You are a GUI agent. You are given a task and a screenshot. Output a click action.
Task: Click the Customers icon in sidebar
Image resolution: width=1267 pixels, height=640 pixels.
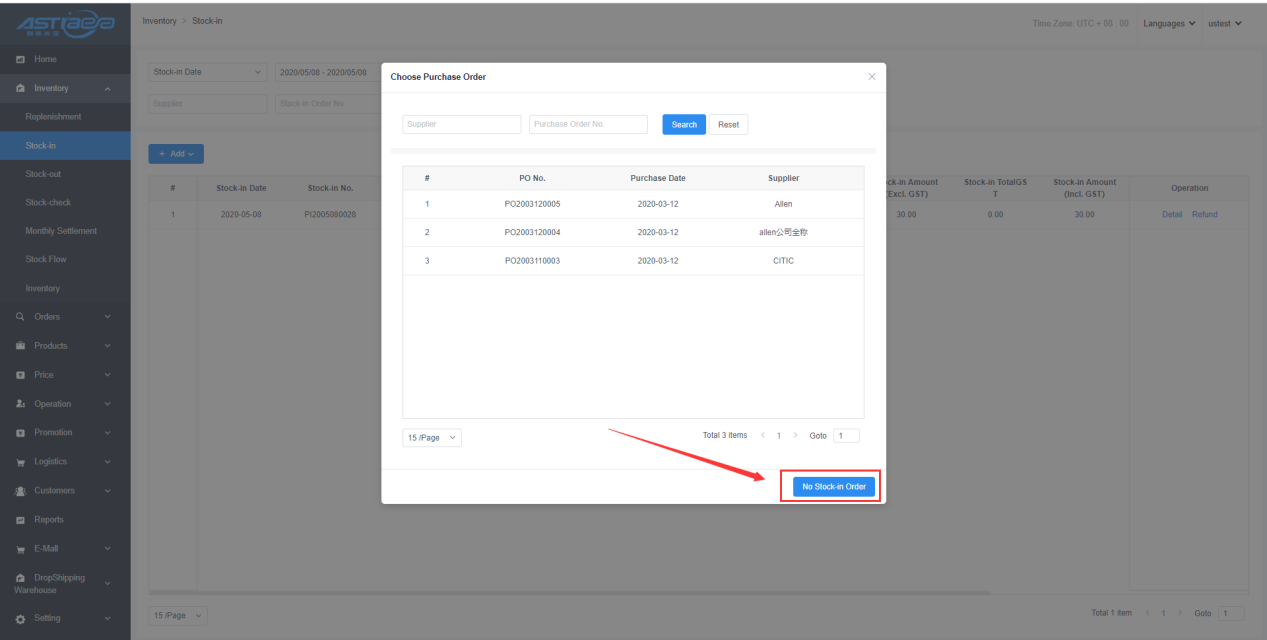20,491
